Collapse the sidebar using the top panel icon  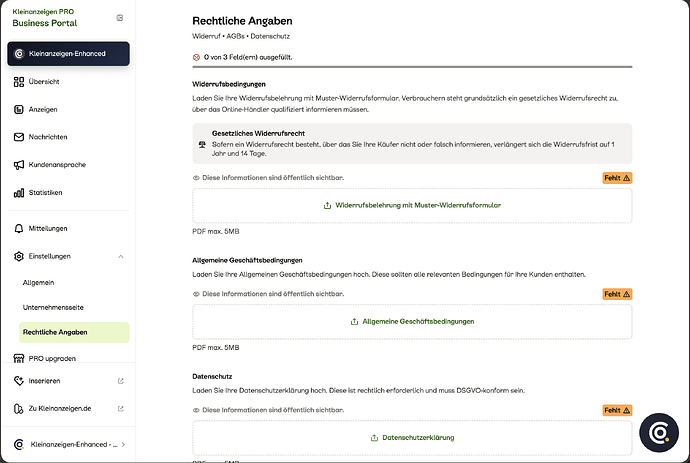tap(120, 18)
